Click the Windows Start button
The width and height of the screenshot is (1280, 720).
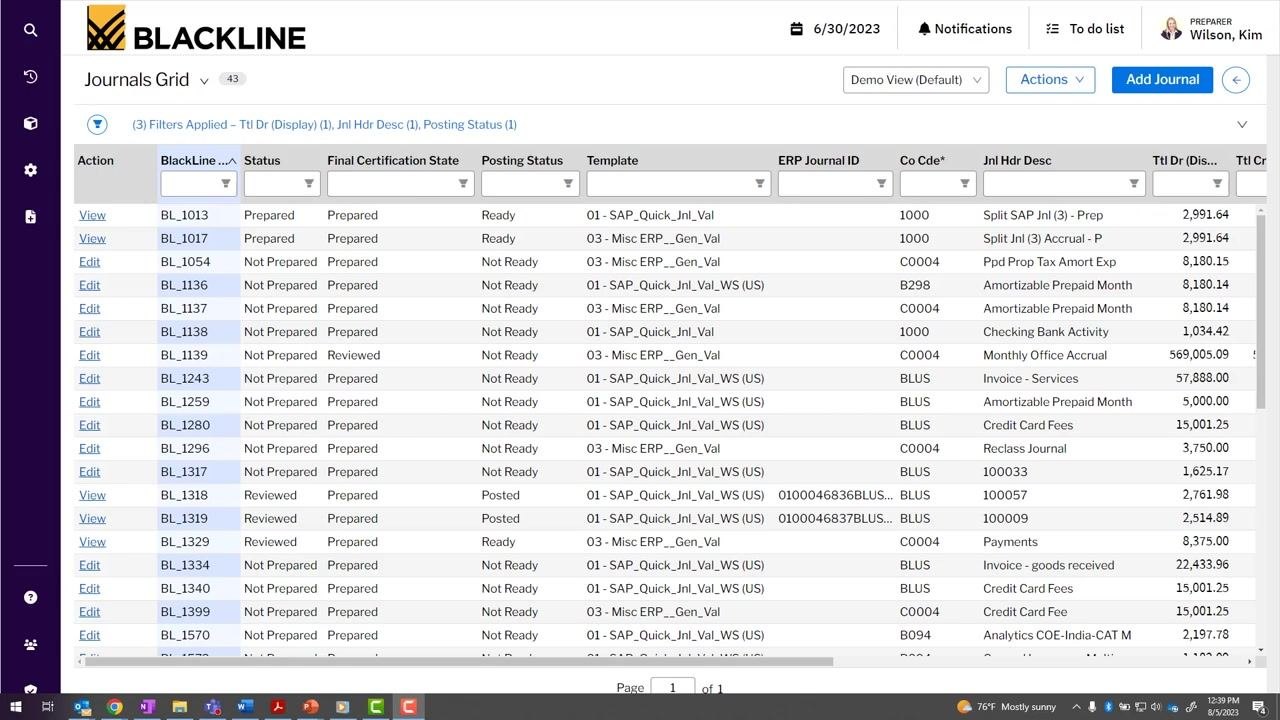(15, 707)
